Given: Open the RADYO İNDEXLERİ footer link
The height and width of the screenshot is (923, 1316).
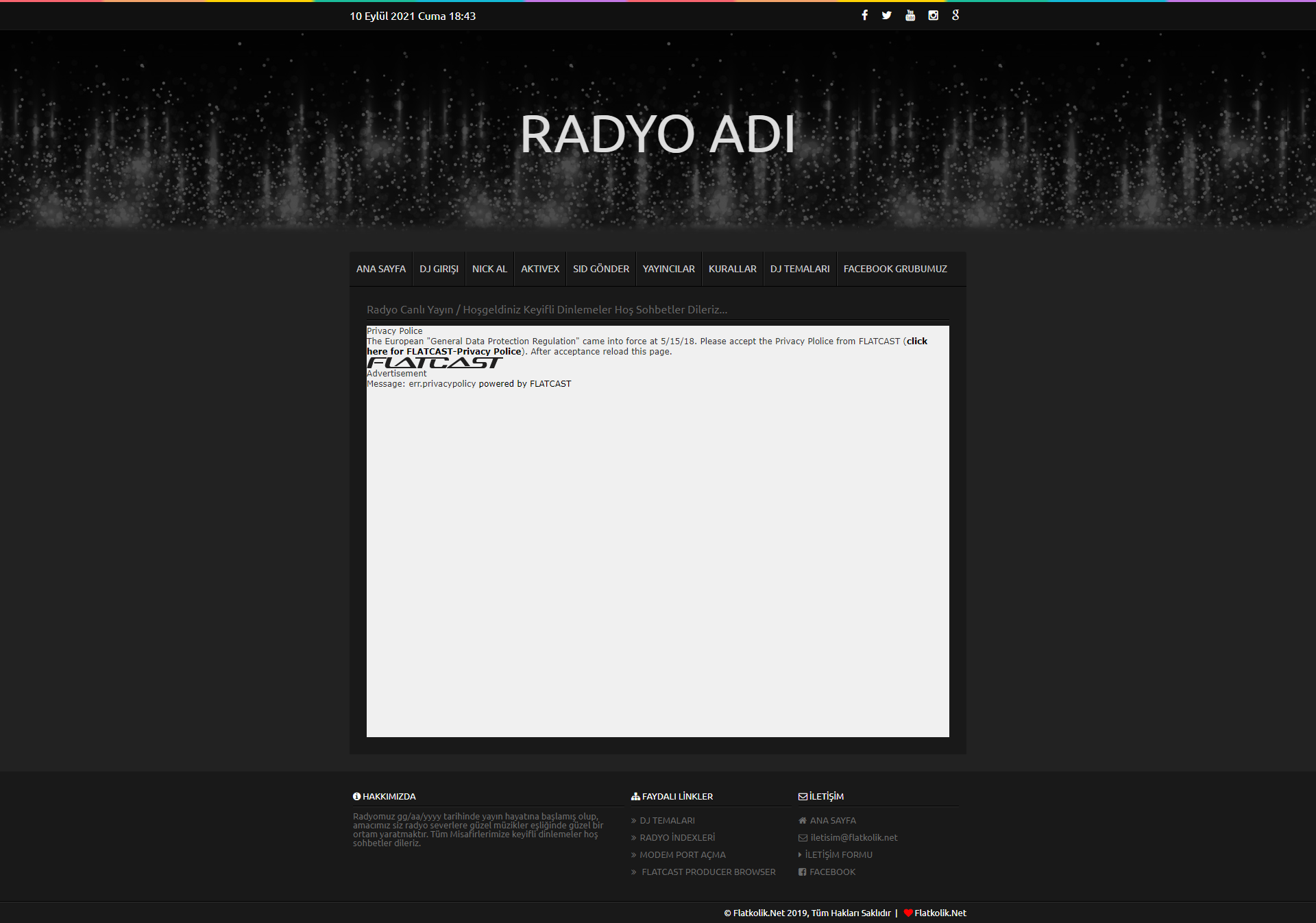Looking at the screenshot, I should (677, 837).
